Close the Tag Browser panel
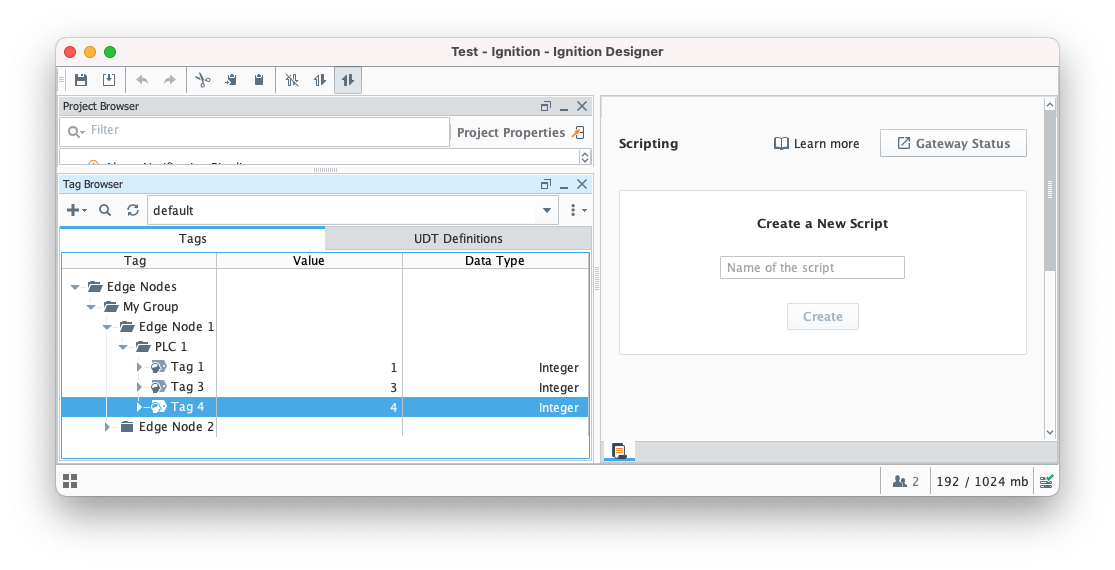 [x=582, y=184]
